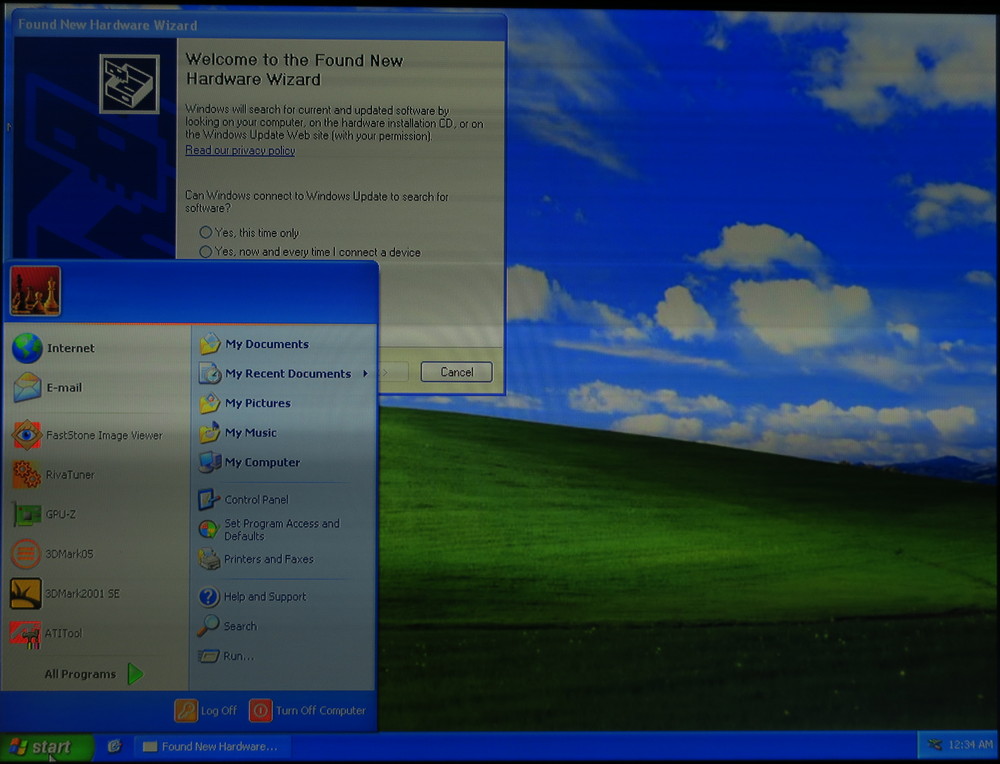Start 3DMark05 orange icon
1000x764 pixels.
click(x=26, y=554)
